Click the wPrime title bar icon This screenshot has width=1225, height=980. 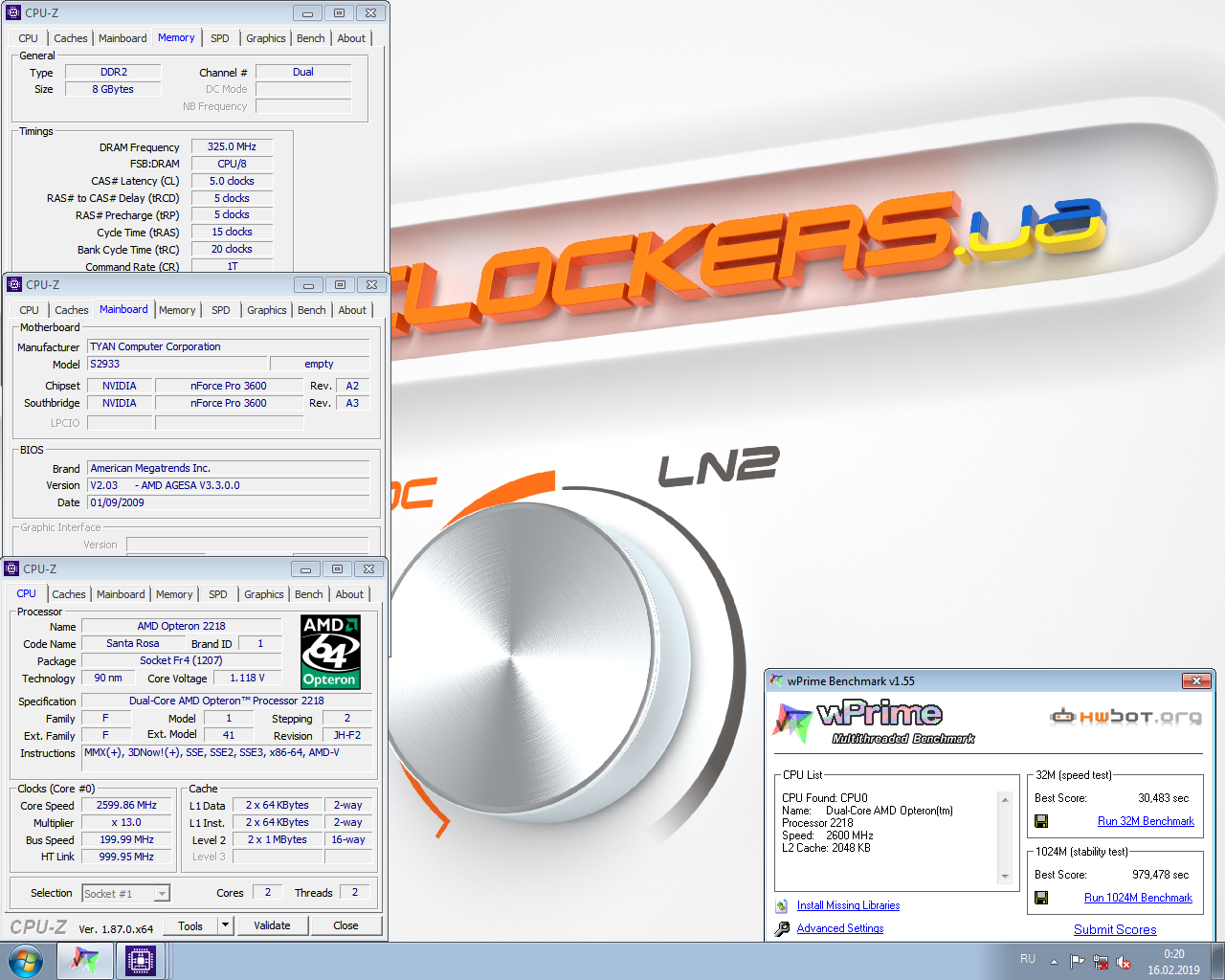point(776,680)
